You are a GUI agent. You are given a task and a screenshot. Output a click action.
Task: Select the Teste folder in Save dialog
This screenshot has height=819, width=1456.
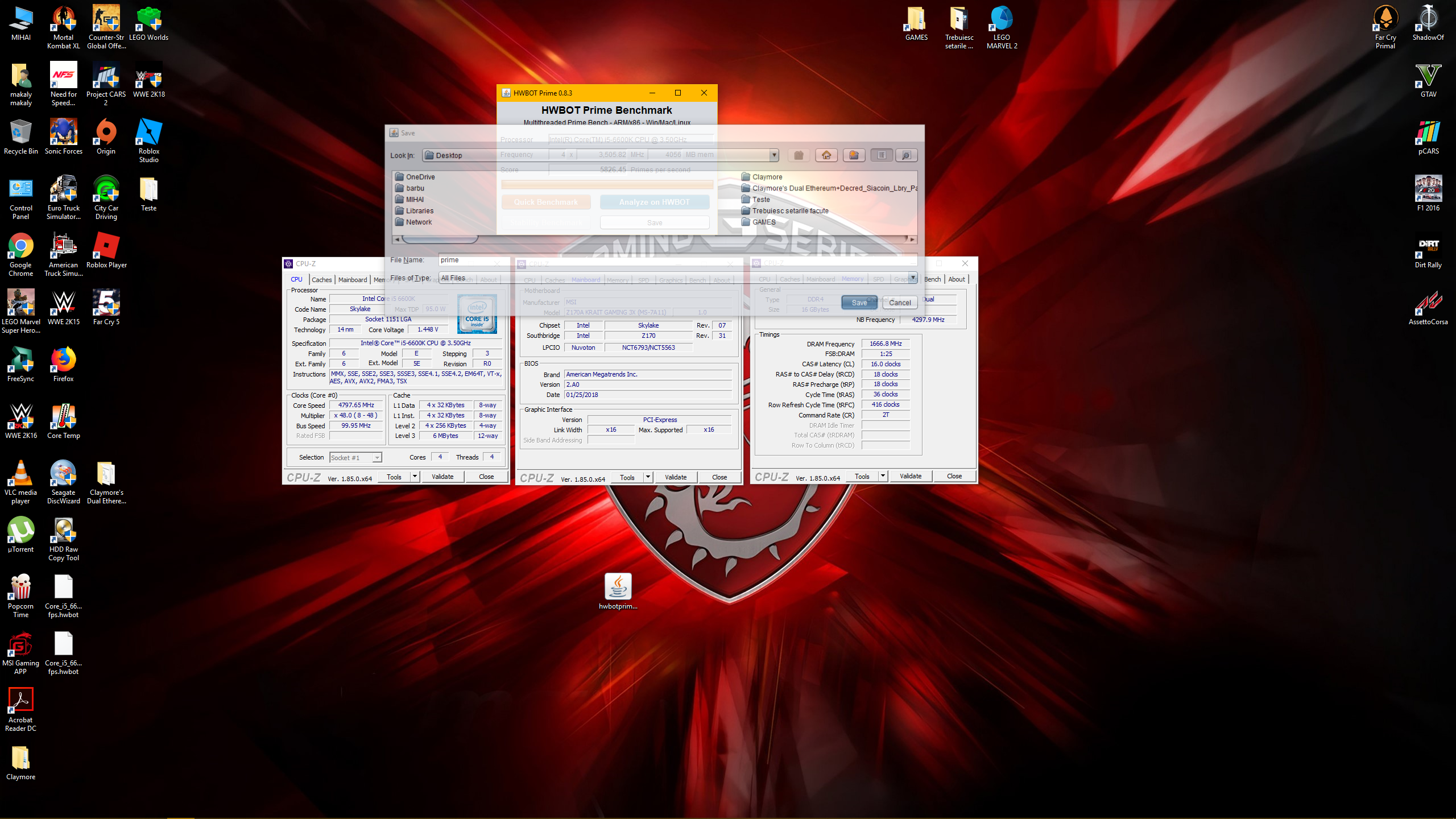[x=755, y=200]
